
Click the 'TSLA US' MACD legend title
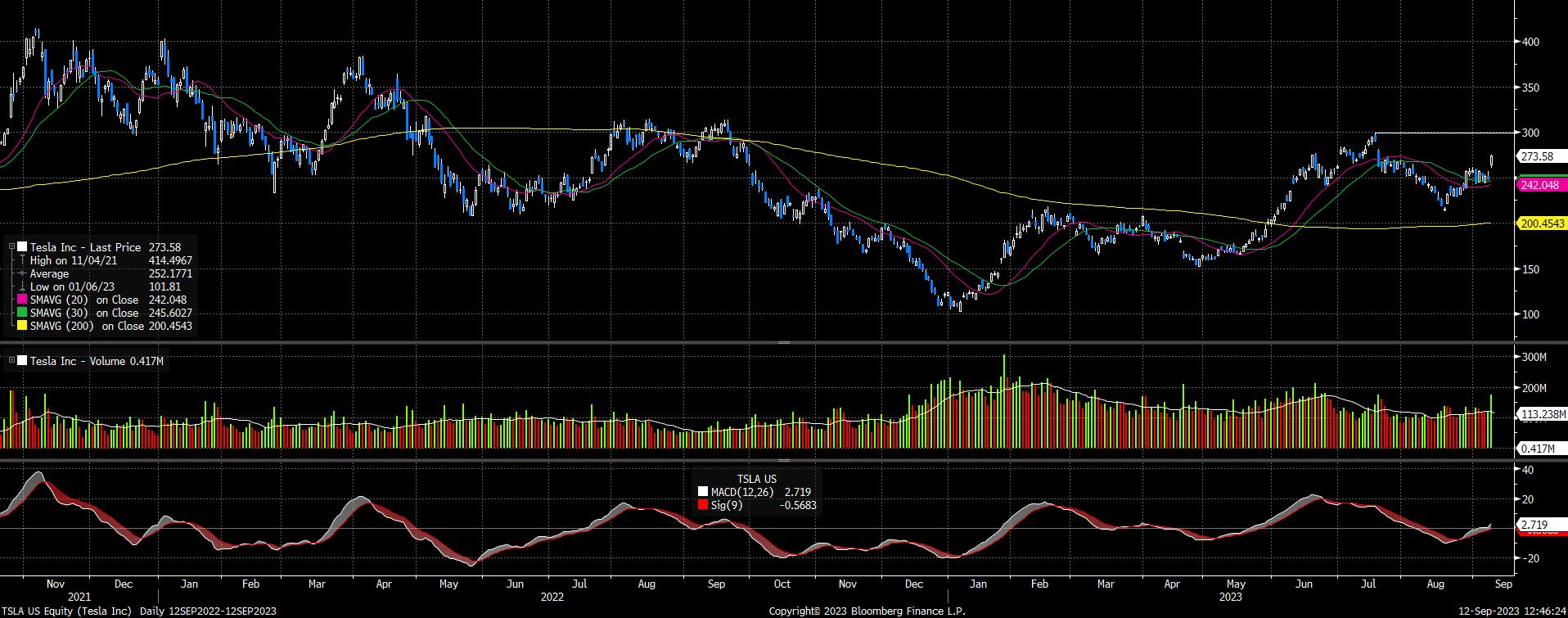[756, 479]
